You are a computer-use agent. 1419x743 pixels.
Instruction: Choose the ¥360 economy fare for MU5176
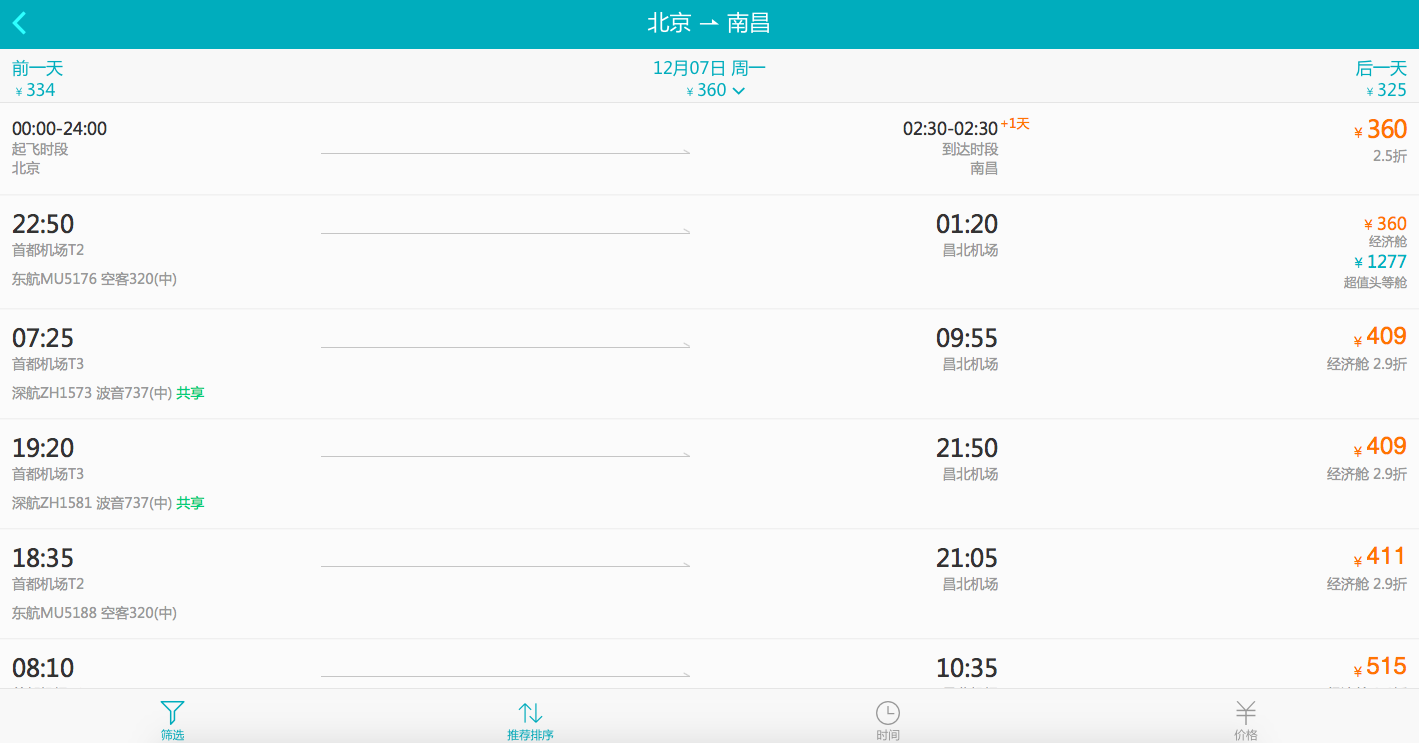pyautogui.click(x=1384, y=224)
